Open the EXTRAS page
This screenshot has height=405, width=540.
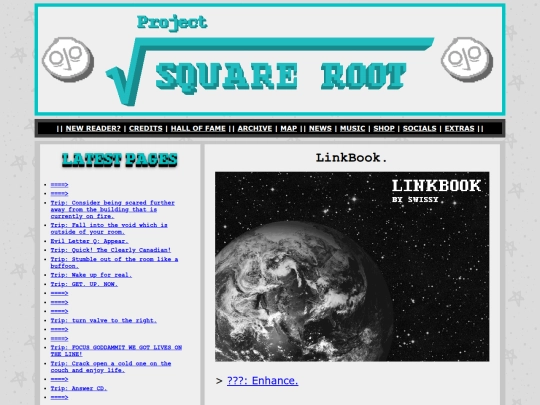coord(459,128)
